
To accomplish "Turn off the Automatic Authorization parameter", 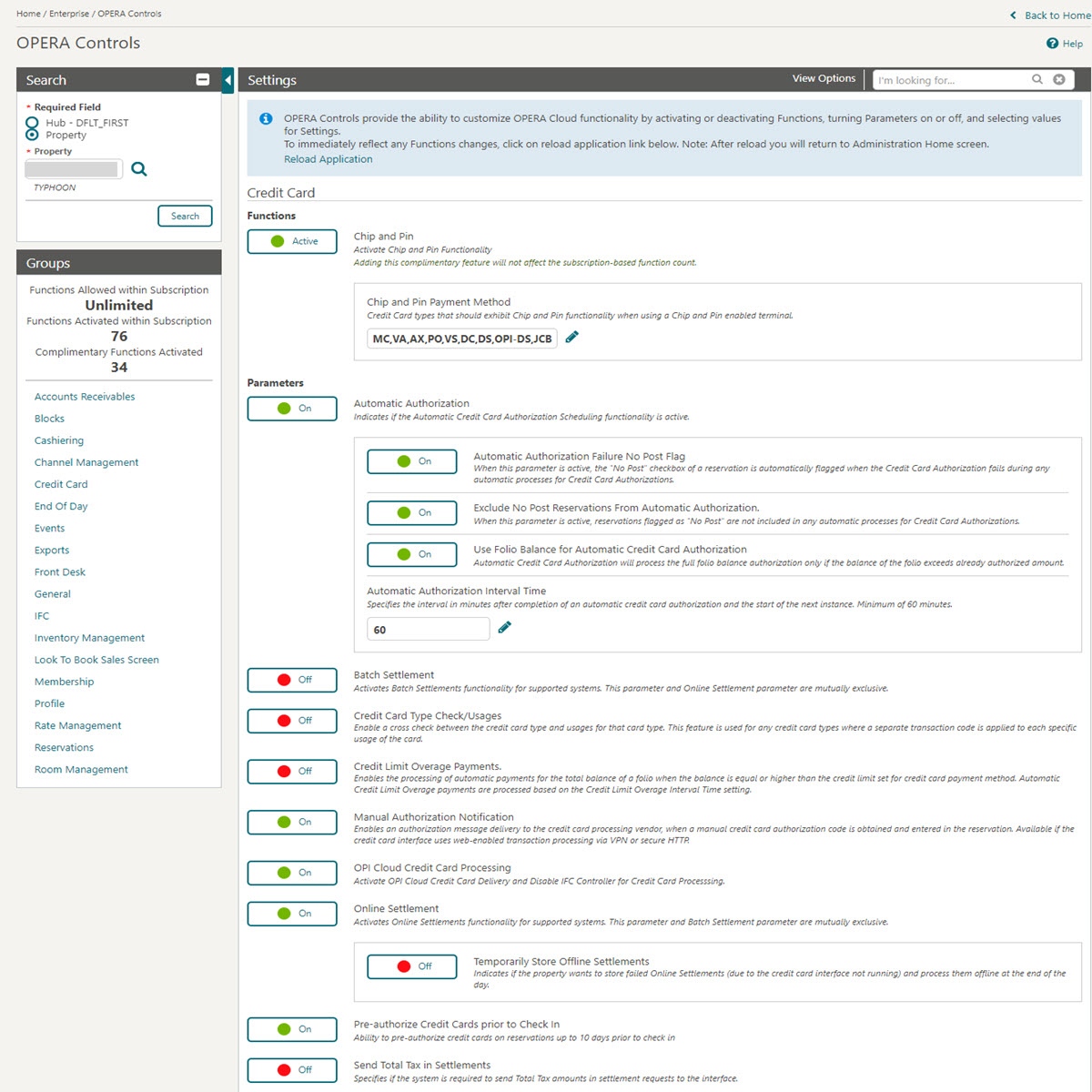I will point(291,408).
